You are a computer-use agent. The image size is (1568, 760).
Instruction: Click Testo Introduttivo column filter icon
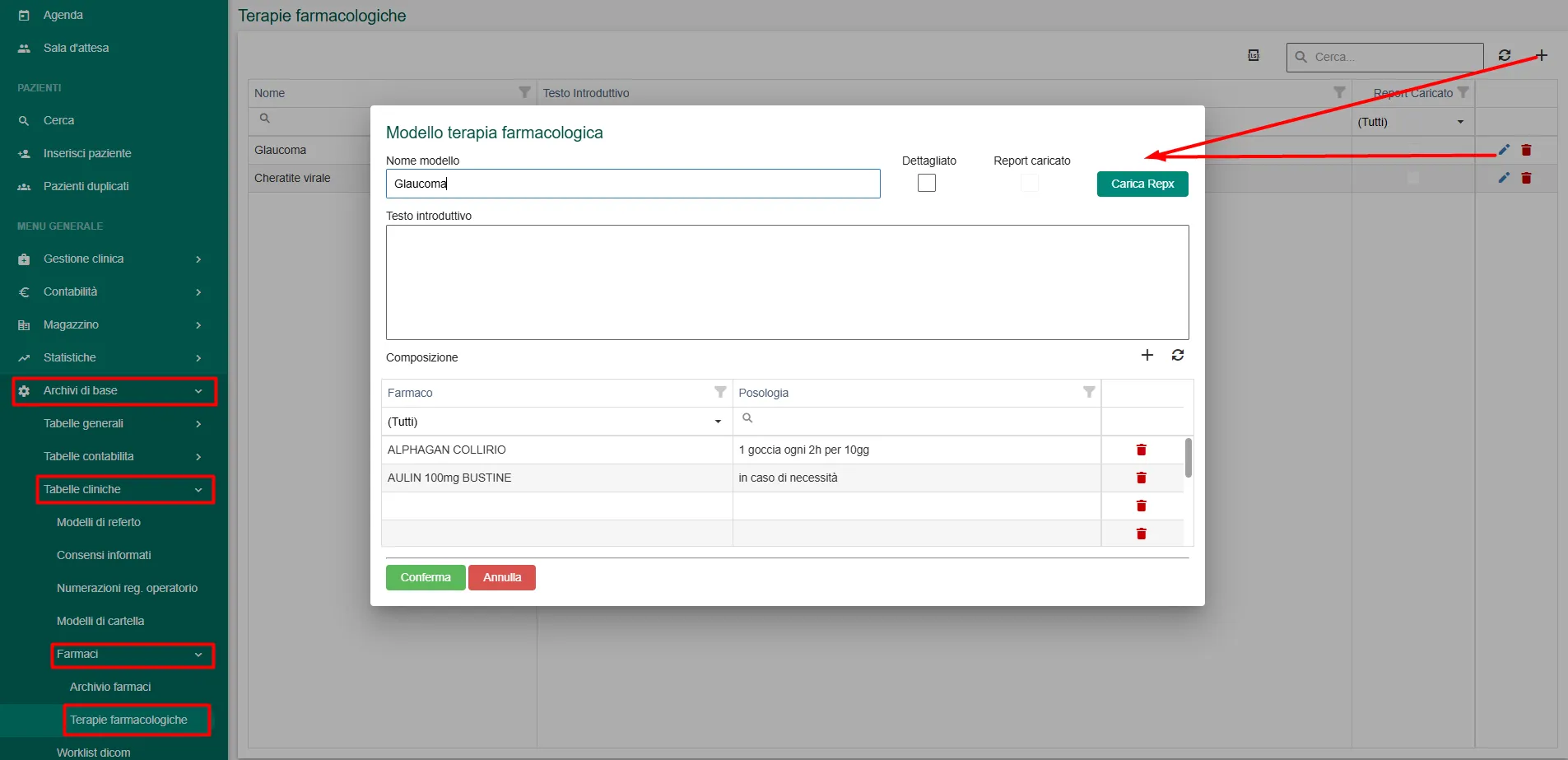[1339, 92]
